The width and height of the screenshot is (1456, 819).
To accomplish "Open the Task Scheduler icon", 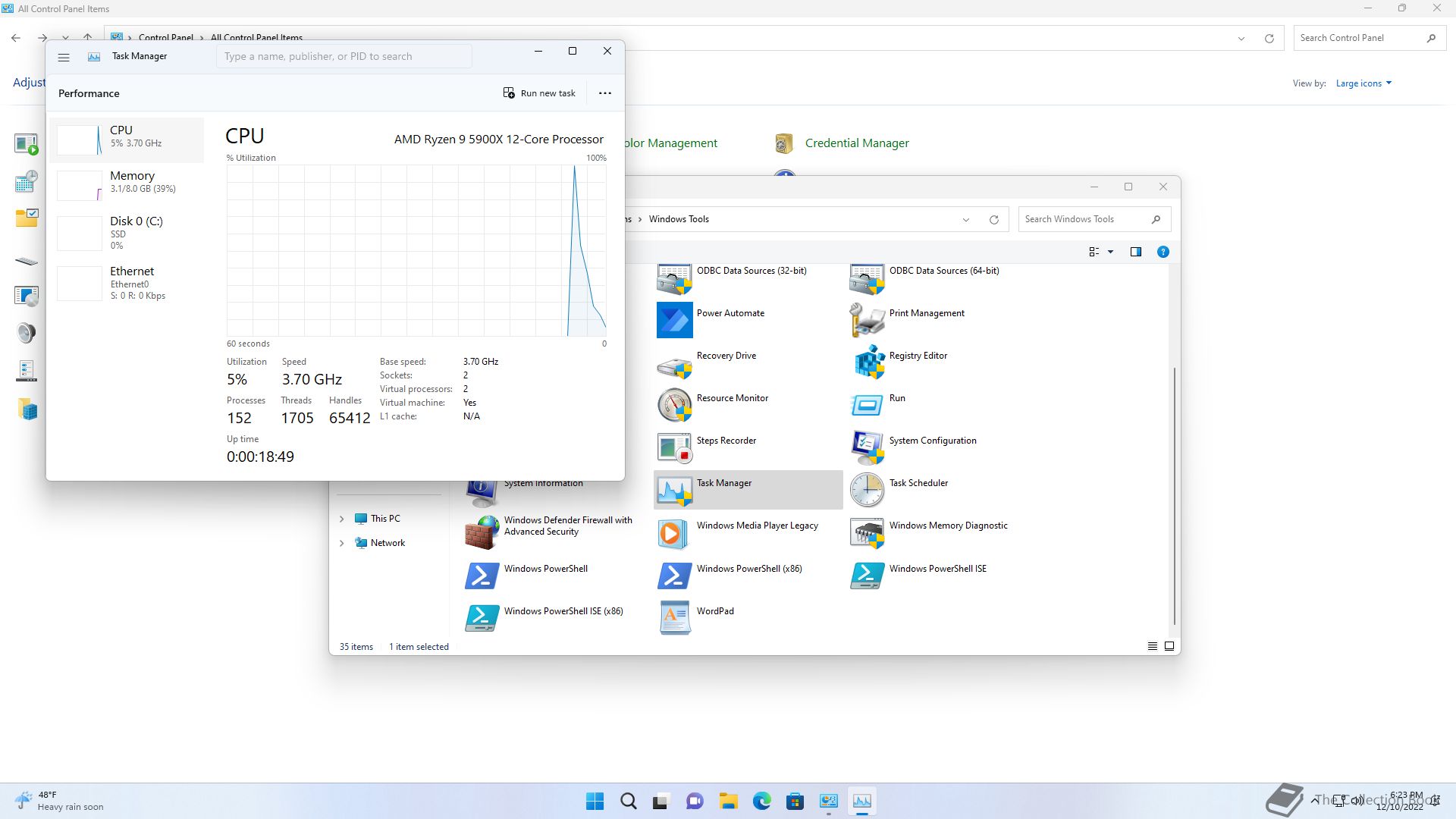I will click(x=867, y=490).
